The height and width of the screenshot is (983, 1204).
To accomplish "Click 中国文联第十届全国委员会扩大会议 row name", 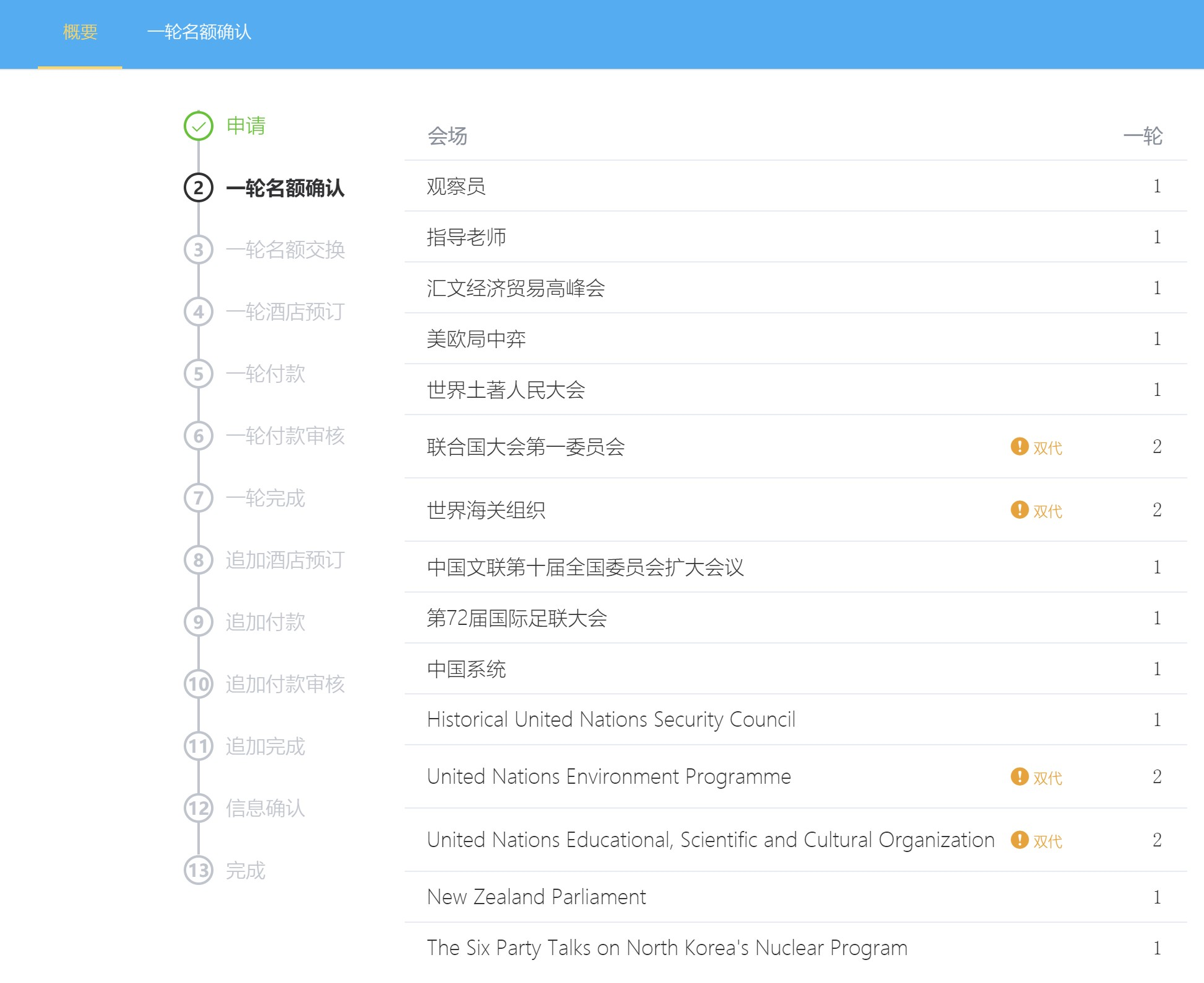I will 585,567.
